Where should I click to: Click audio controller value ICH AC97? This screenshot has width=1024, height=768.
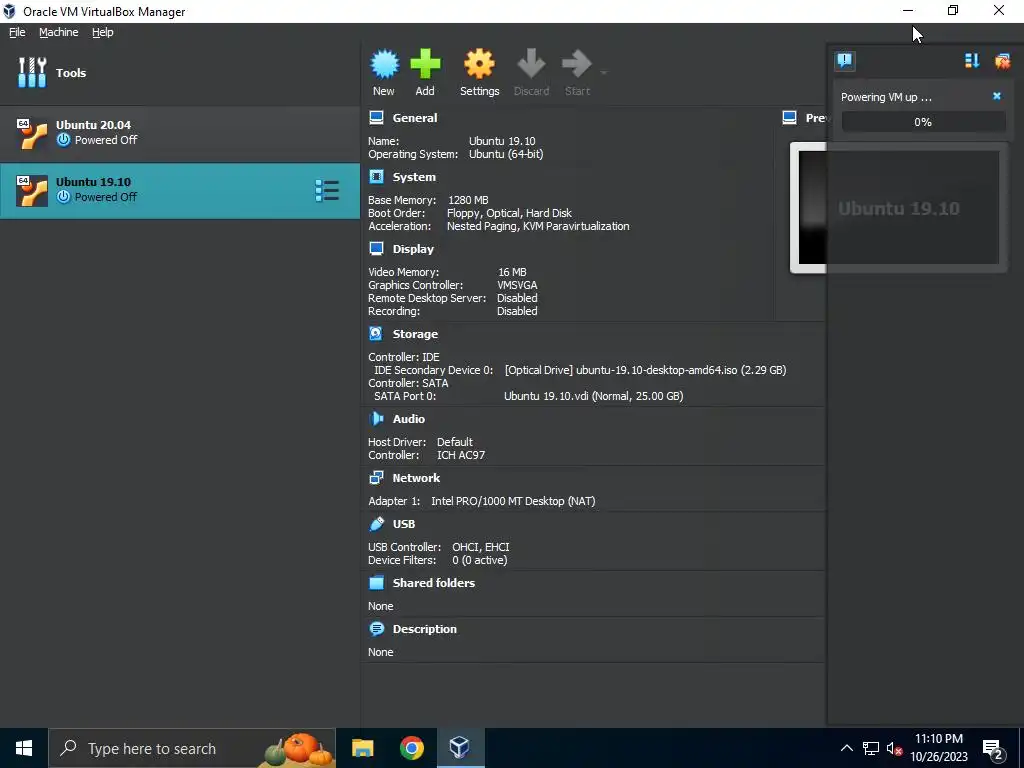pyautogui.click(x=460, y=455)
